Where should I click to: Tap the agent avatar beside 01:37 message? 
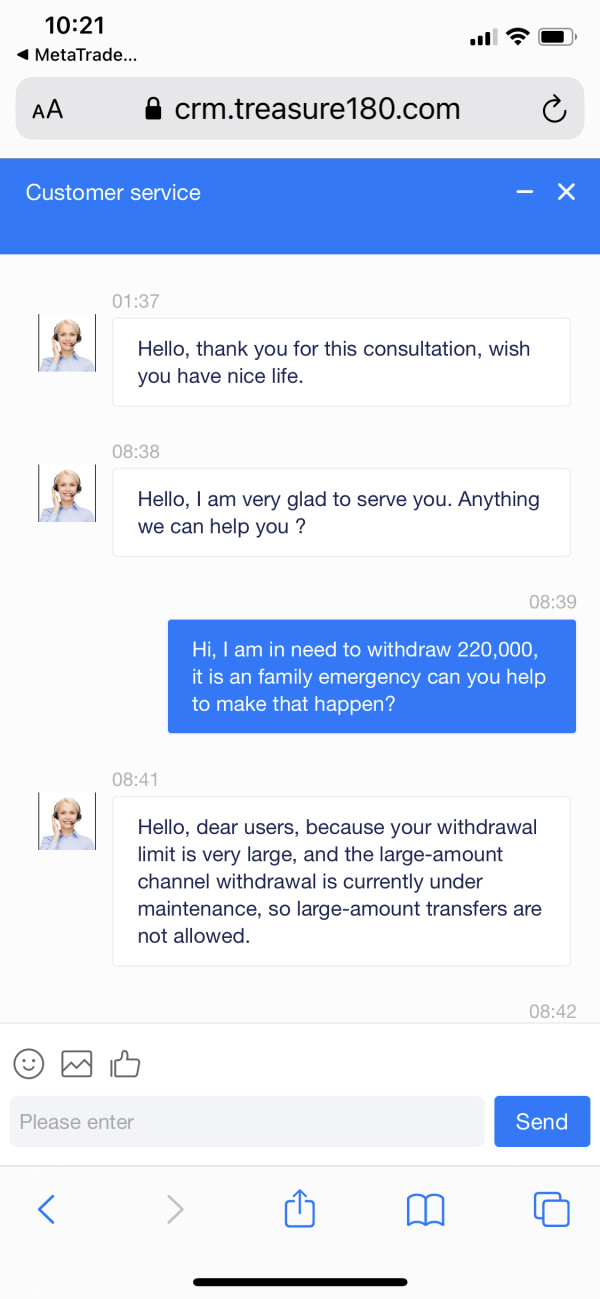pos(67,343)
